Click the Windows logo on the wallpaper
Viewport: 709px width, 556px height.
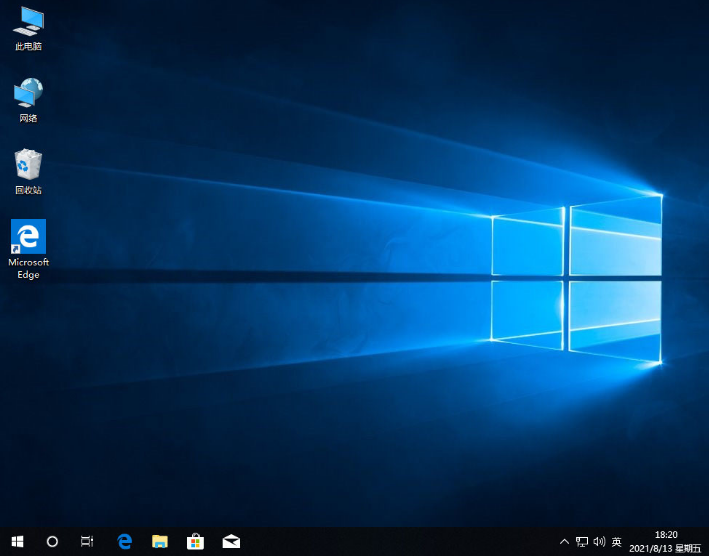click(576, 277)
